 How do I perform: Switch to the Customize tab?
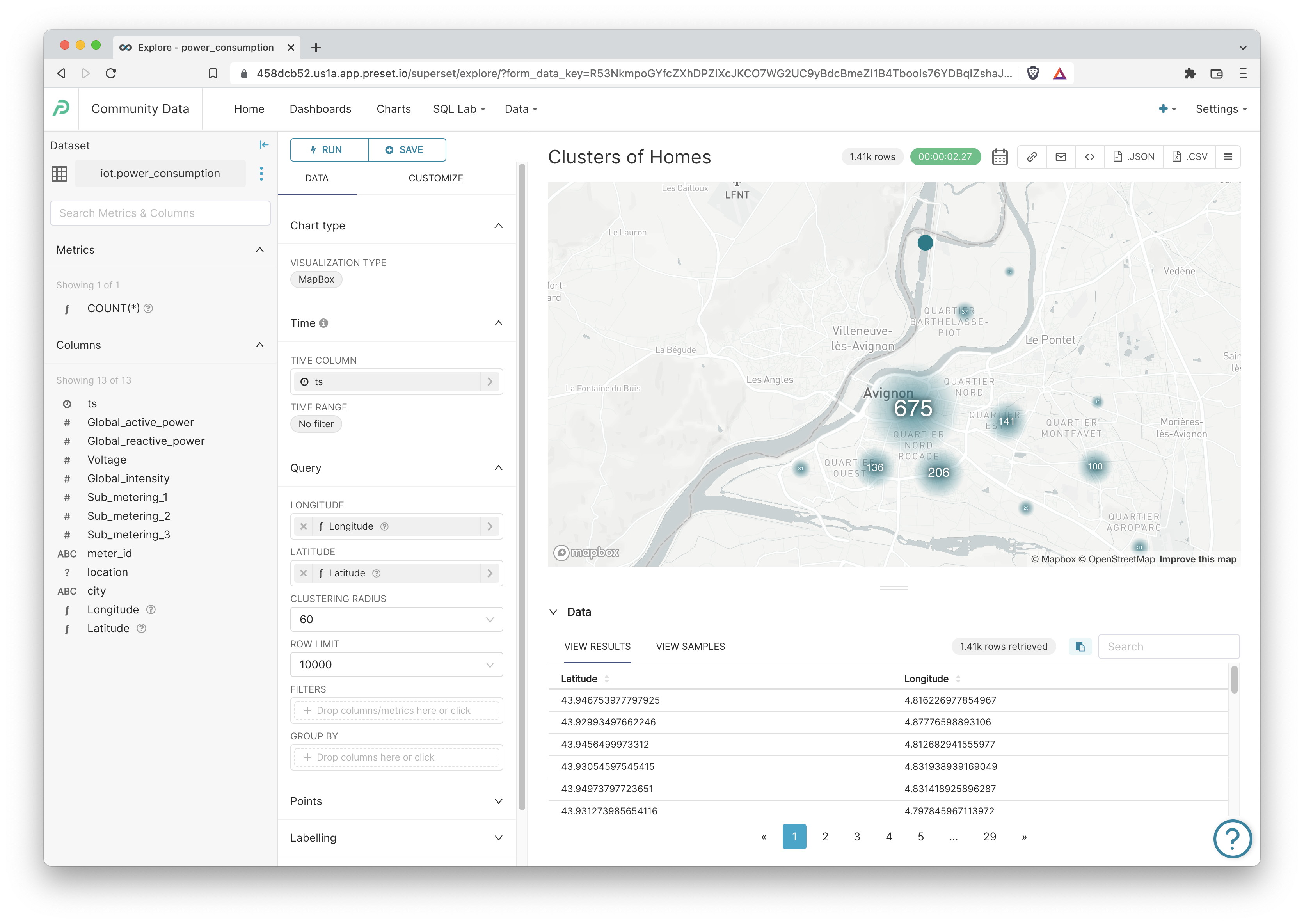coord(435,178)
